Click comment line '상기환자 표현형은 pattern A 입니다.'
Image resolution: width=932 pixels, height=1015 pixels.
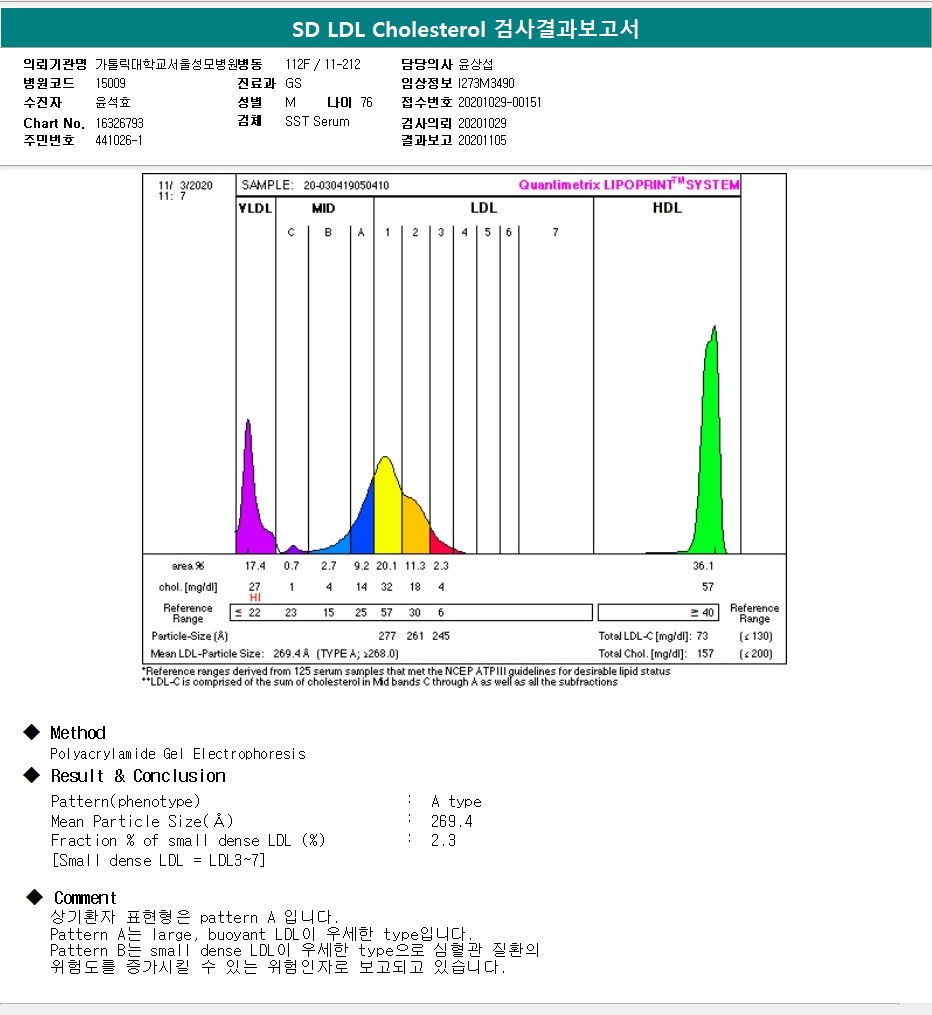[194, 917]
